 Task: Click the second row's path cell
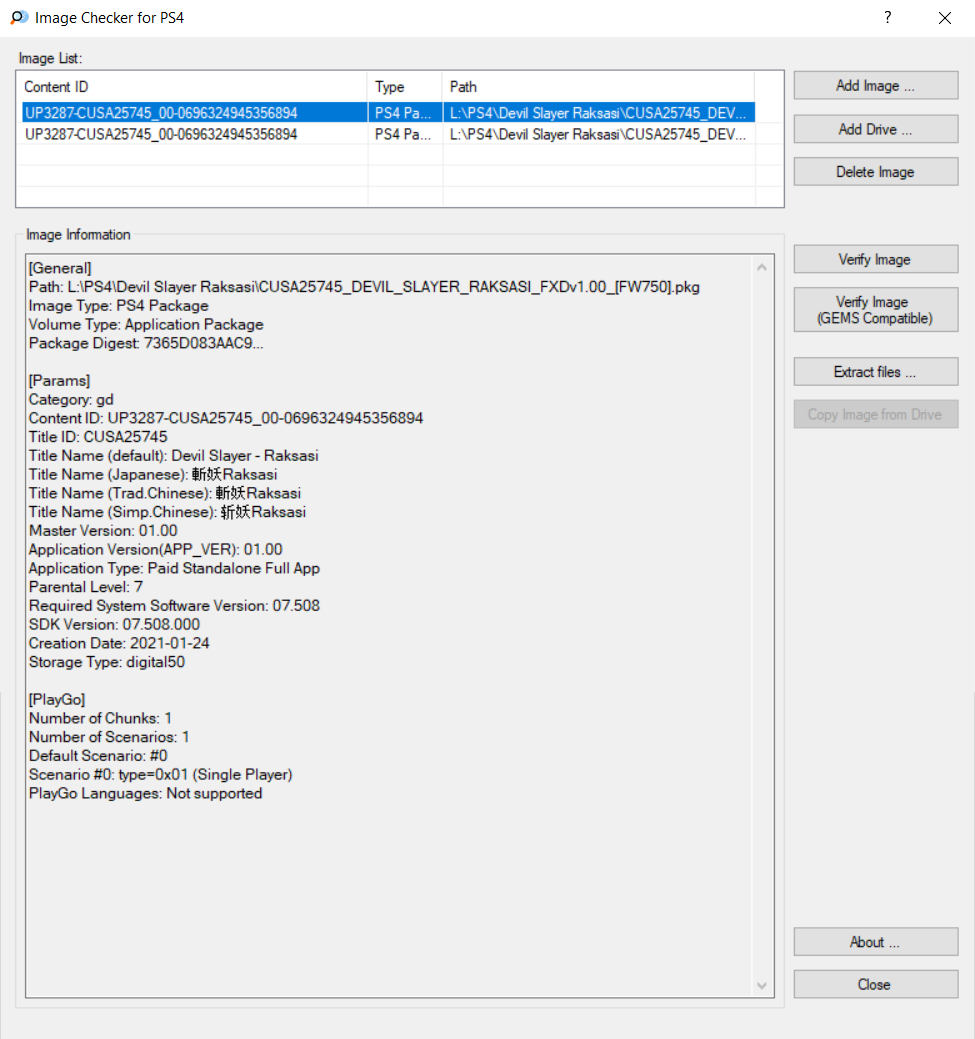click(598, 135)
